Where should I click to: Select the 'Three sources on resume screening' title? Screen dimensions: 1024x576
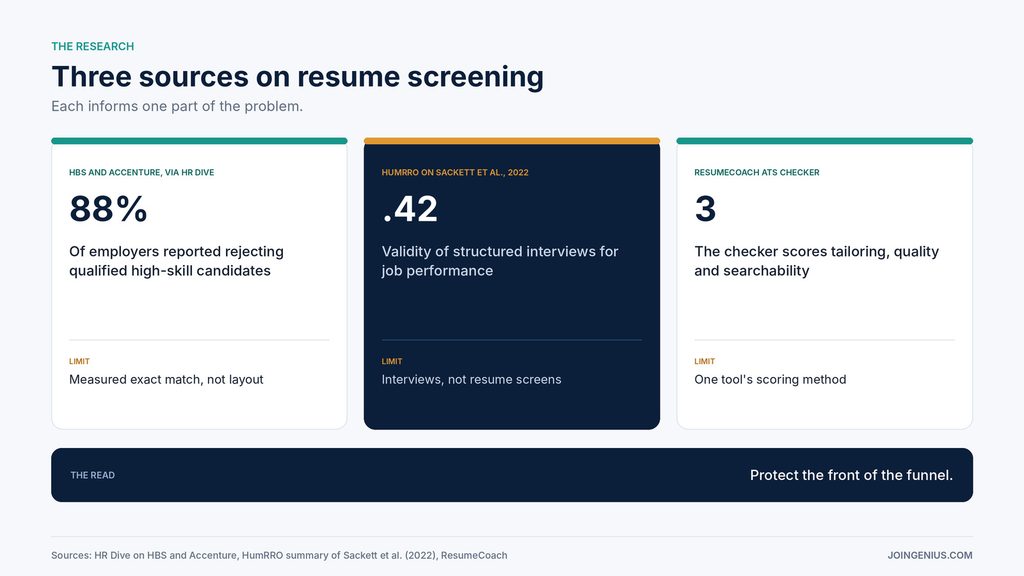(x=297, y=76)
